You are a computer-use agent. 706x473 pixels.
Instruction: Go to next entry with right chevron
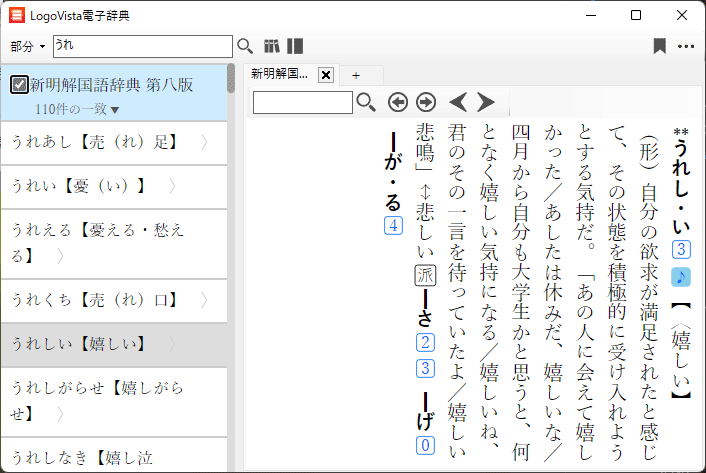pyautogui.click(x=486, y=102)
